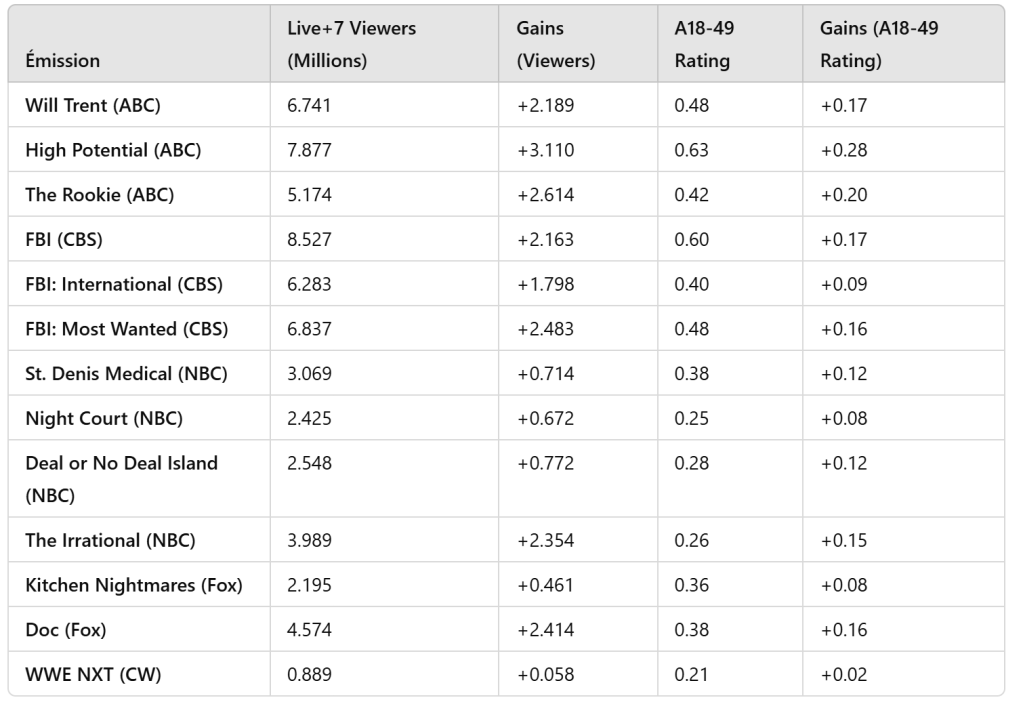Click The Rookie (ABC) show name
The width and height of the screenshot is (1023, 702).
[x=99, y=195]
